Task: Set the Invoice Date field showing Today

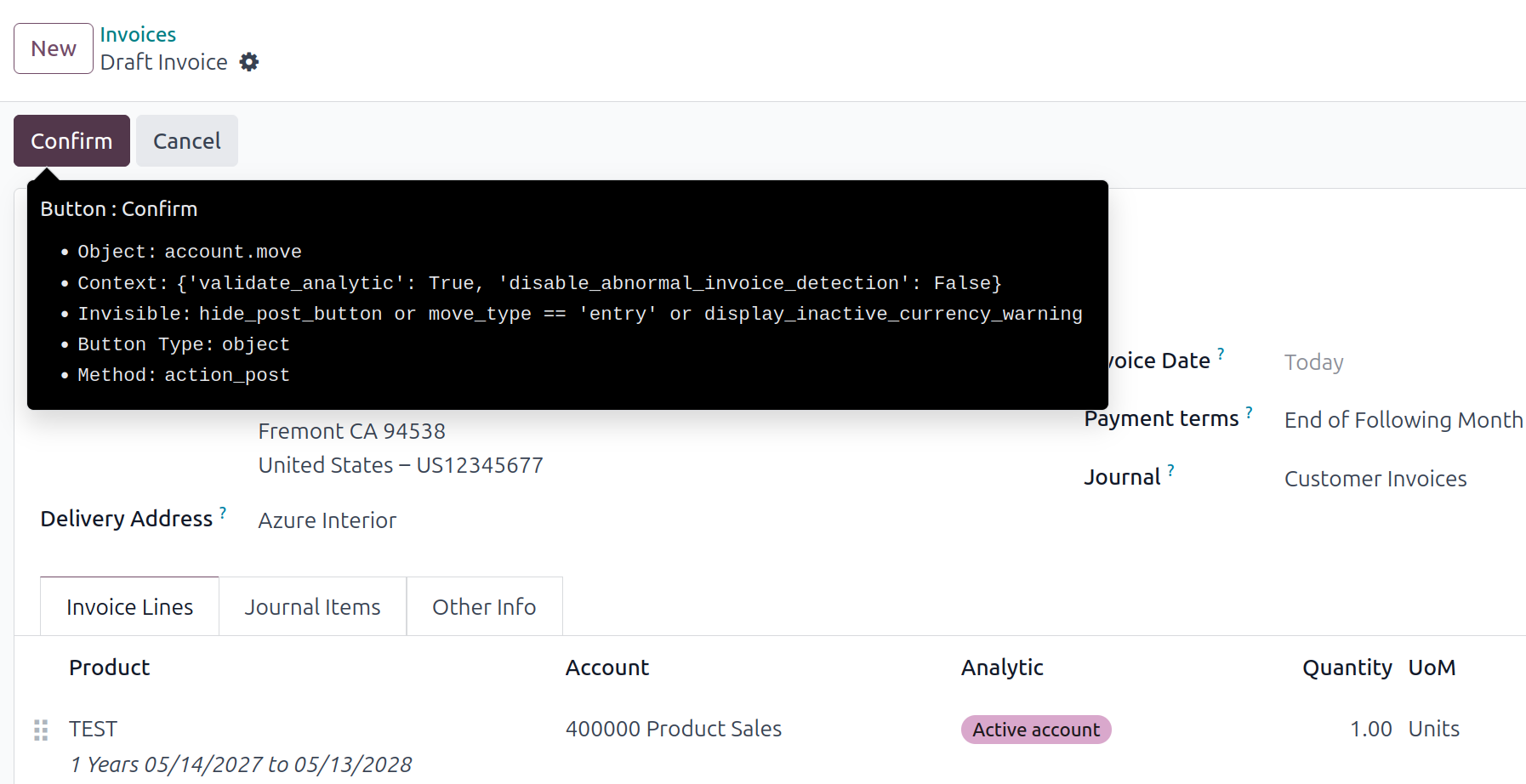Action: pyautogui.click(x=1313, y=363)
